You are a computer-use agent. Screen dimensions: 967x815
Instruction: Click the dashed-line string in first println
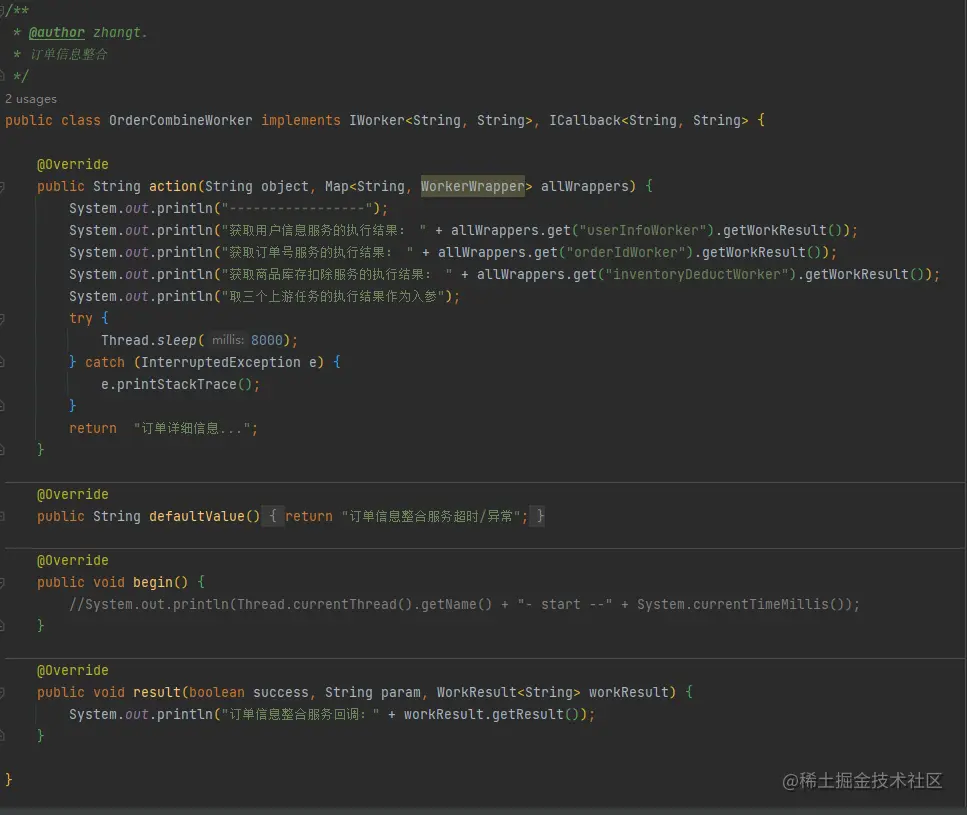coord(297,208)
